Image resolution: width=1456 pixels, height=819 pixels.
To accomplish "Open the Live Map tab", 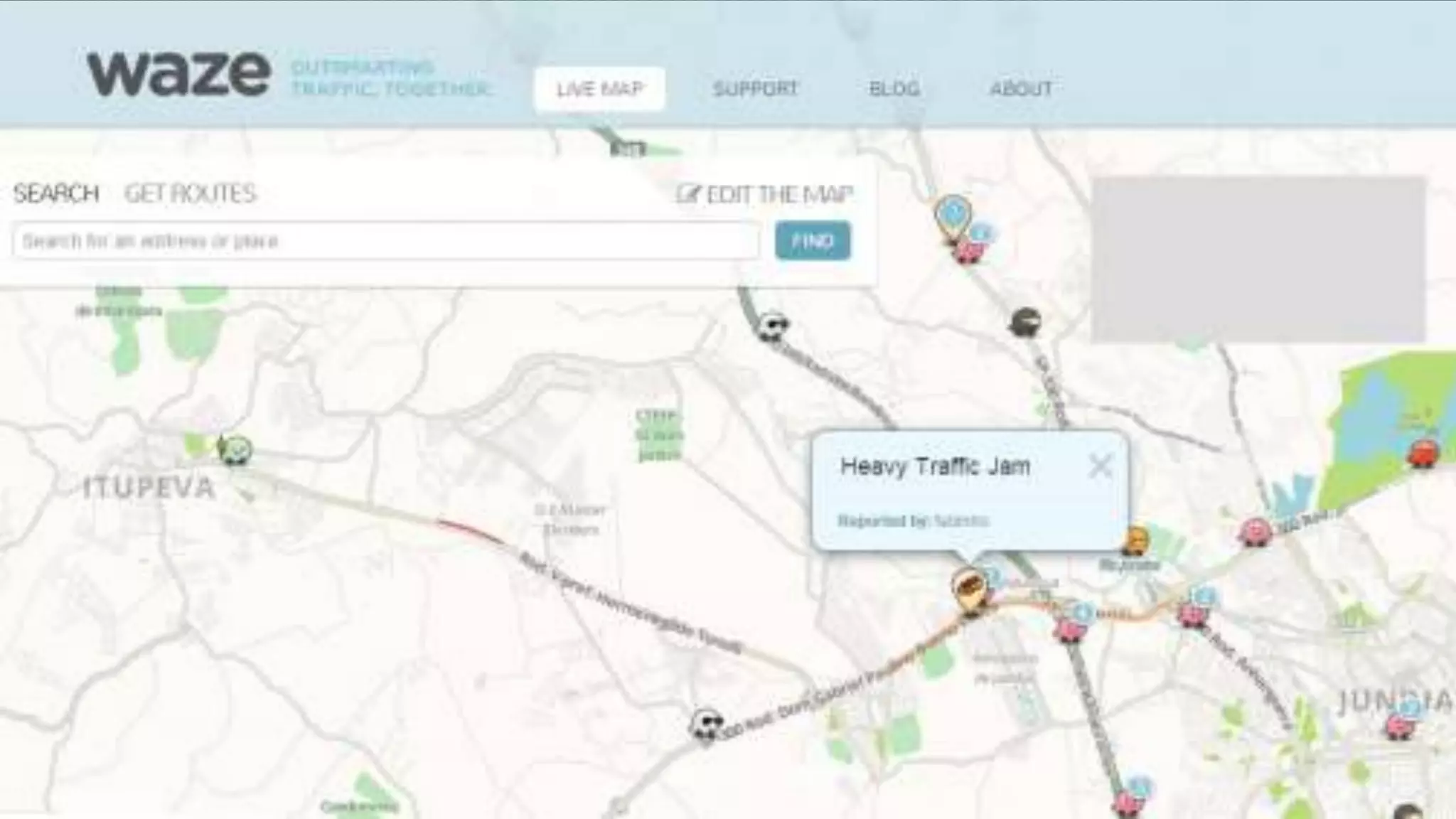I will (599, 89).
